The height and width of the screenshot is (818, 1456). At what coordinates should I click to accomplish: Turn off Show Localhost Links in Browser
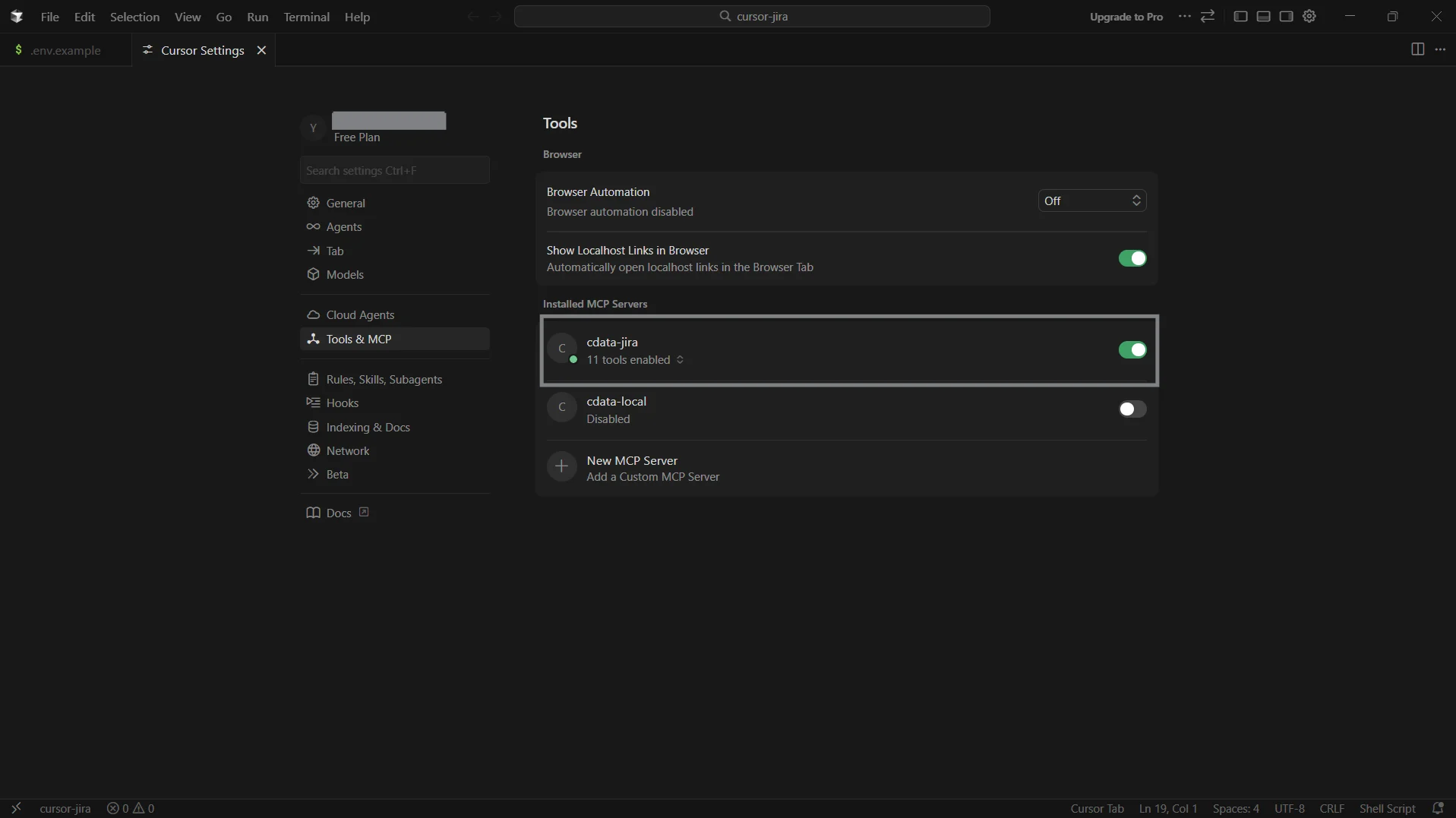[x=1132, y=259]
